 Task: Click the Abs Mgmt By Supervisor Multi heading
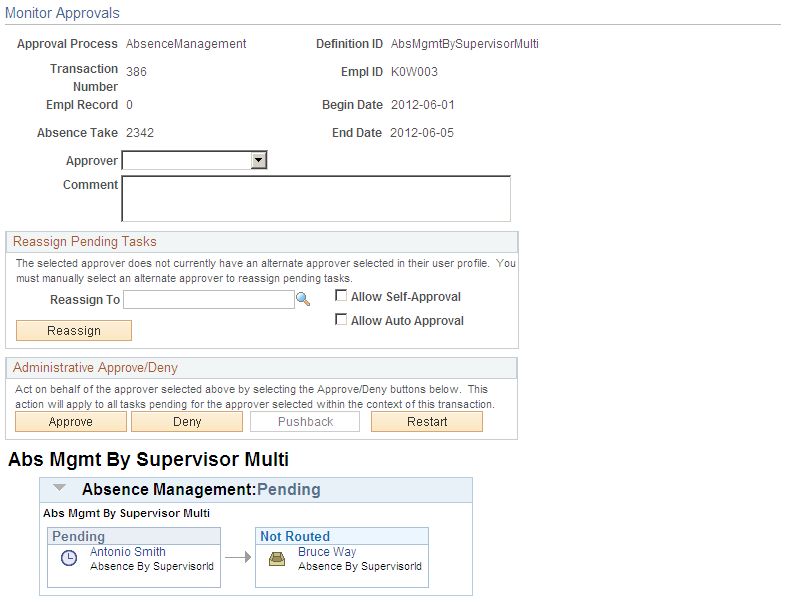(x=148, y=459)
